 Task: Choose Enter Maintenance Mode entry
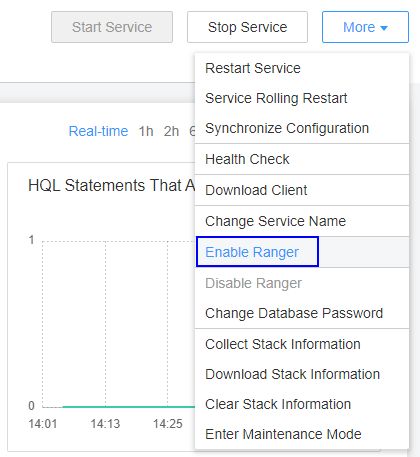click(x=302, y=434)
